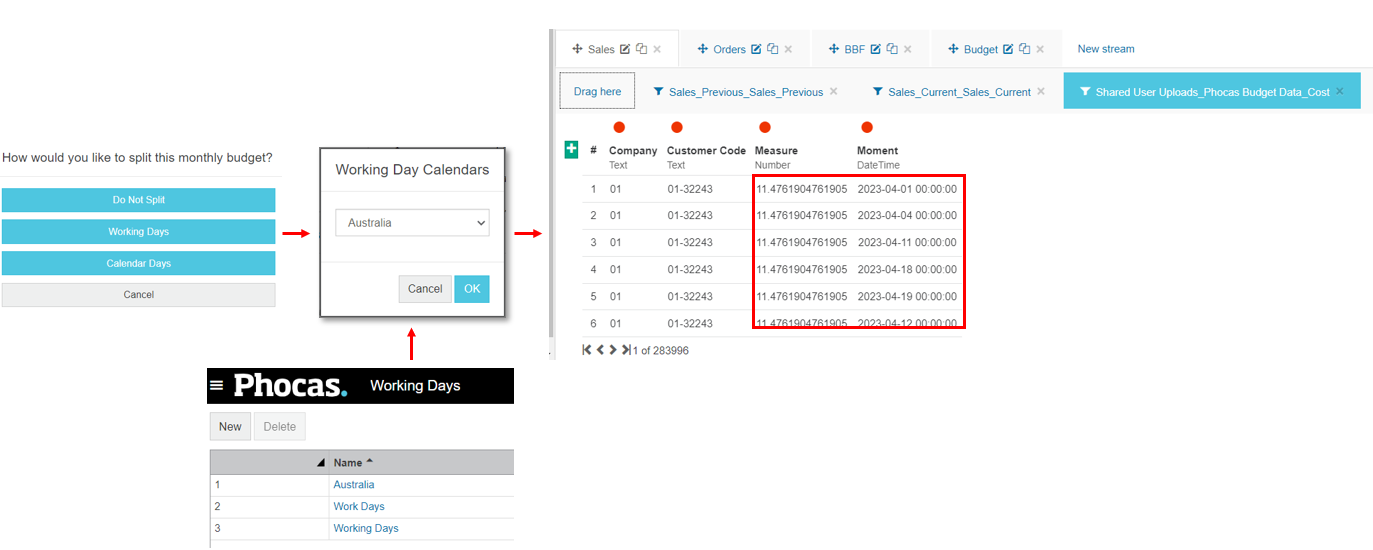The width and height of the screenshot is (1373, 550).
Task: Edit the Budget stream via pencil icon
Action: coord(1008,49)
